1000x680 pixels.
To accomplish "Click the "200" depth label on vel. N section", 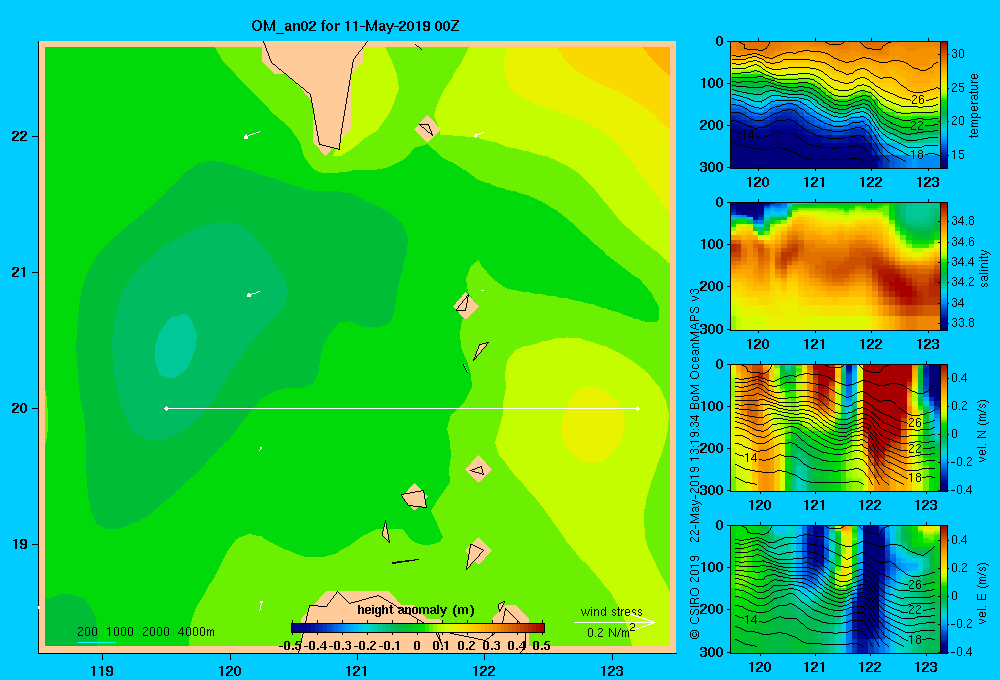I will [x=712, y=448].
